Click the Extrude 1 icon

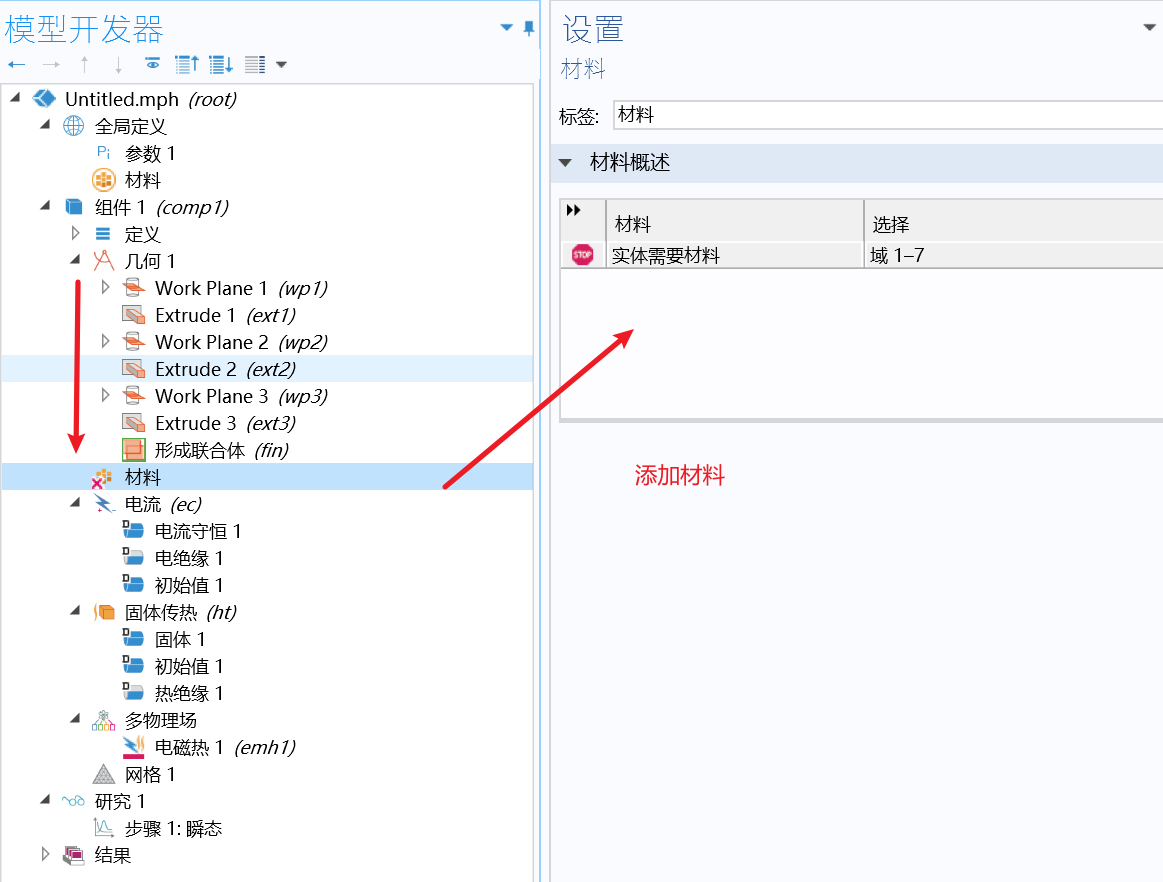click(x=134, y=315)
